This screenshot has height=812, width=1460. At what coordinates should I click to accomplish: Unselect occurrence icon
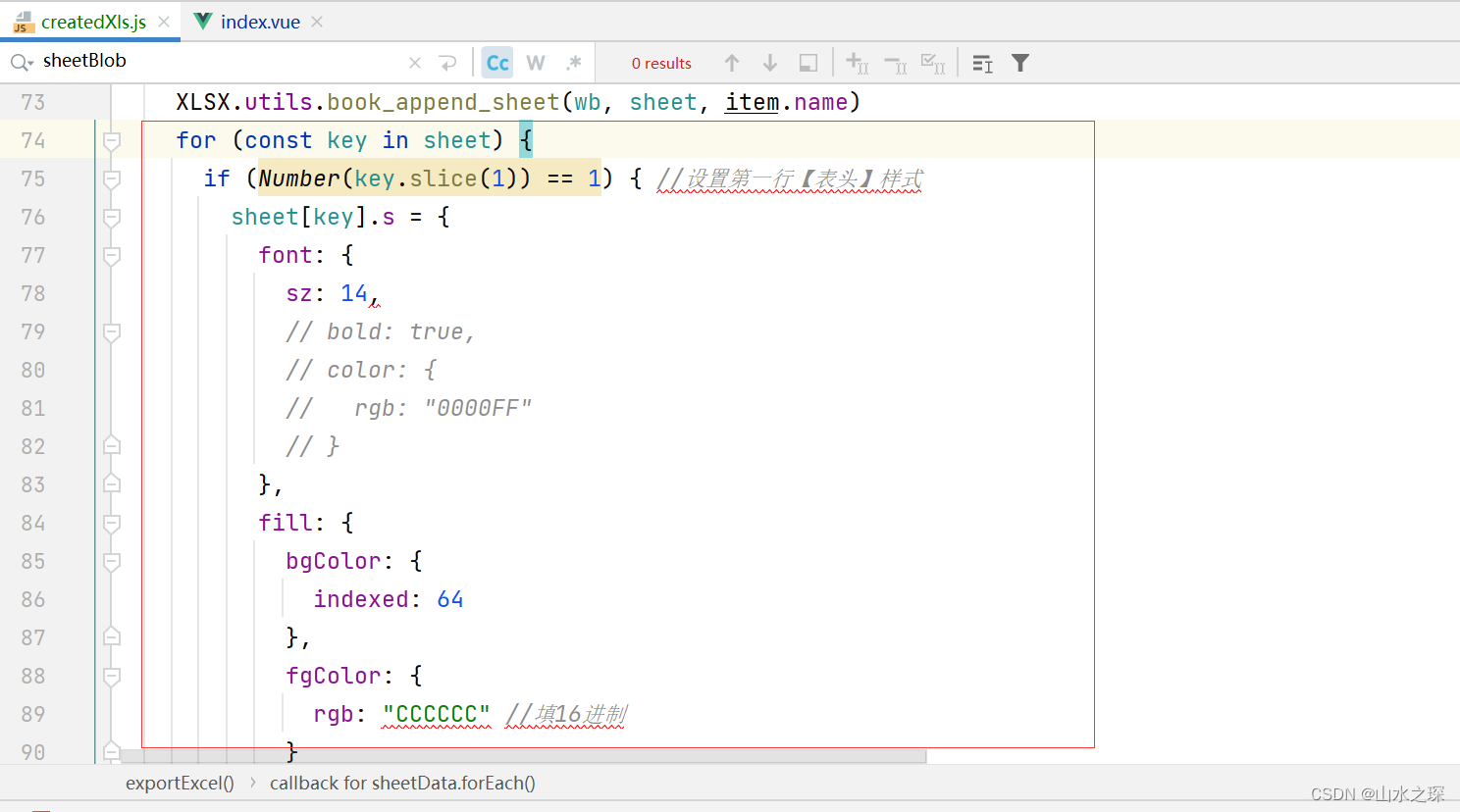[895, 63]
